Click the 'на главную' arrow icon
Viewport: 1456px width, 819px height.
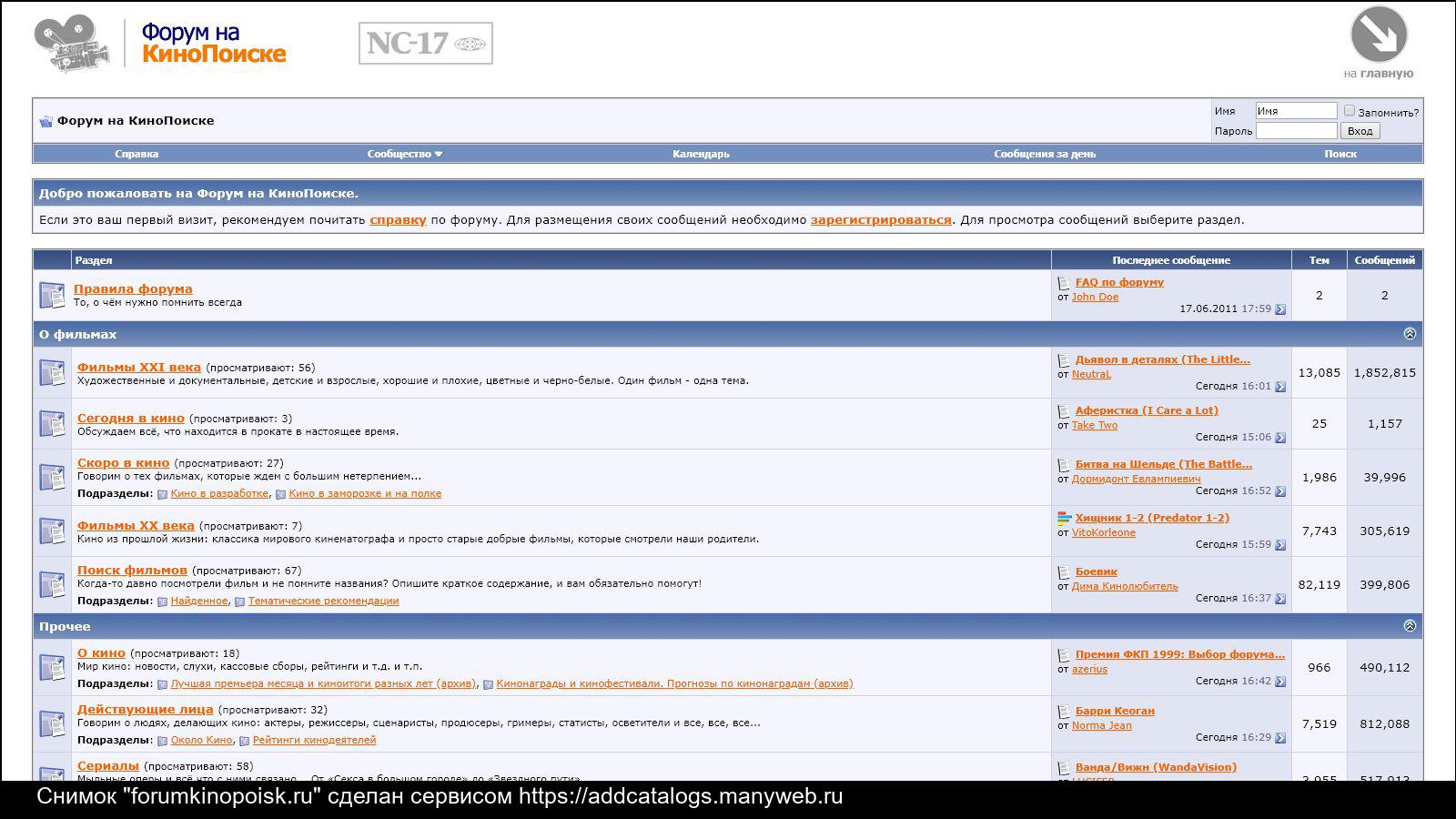pos(1379,35)
